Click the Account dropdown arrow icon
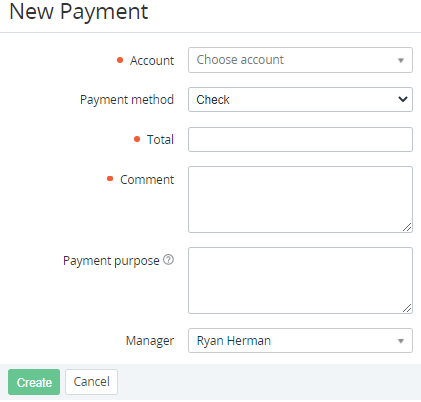Screen dimensions: 421x402 click(x=401, y=60)
